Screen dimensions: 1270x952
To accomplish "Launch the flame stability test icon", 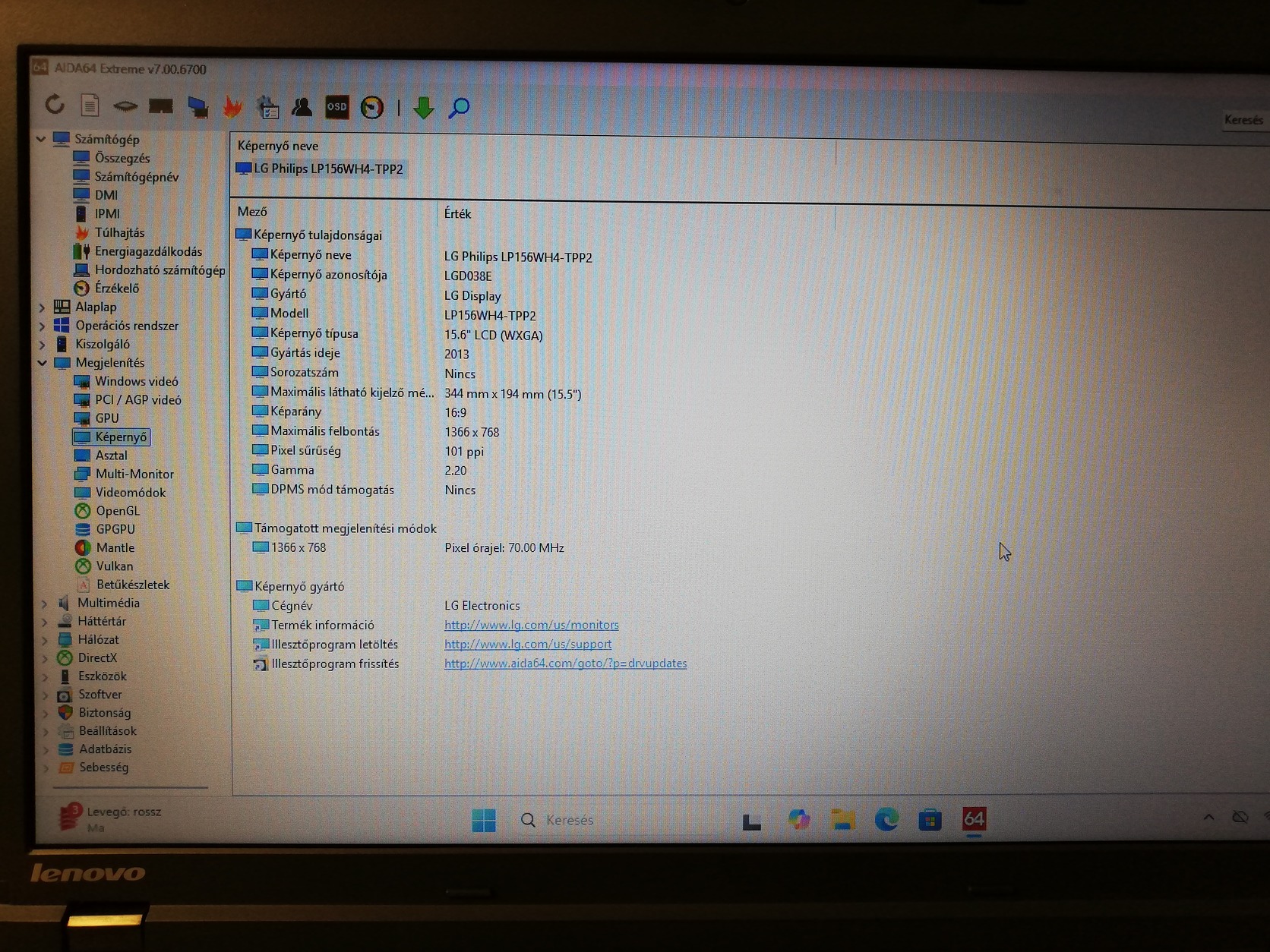I will (x=232, y=107).
